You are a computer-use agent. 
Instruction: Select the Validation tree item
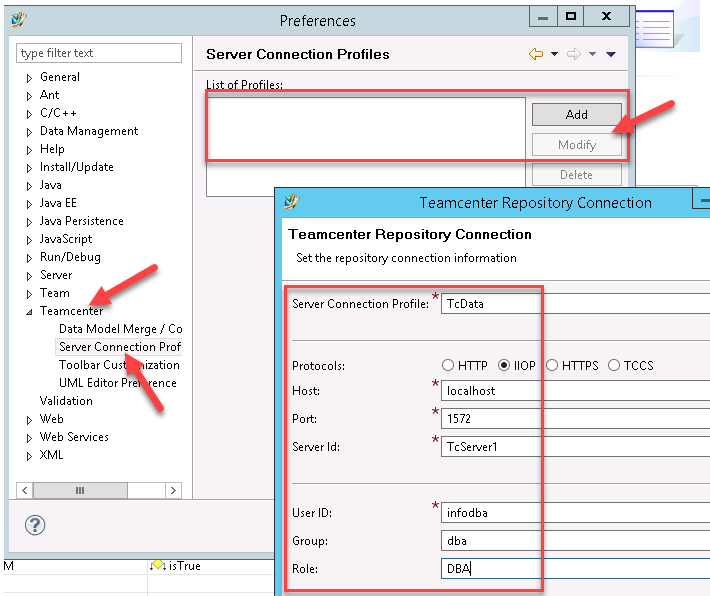point(66,401)
